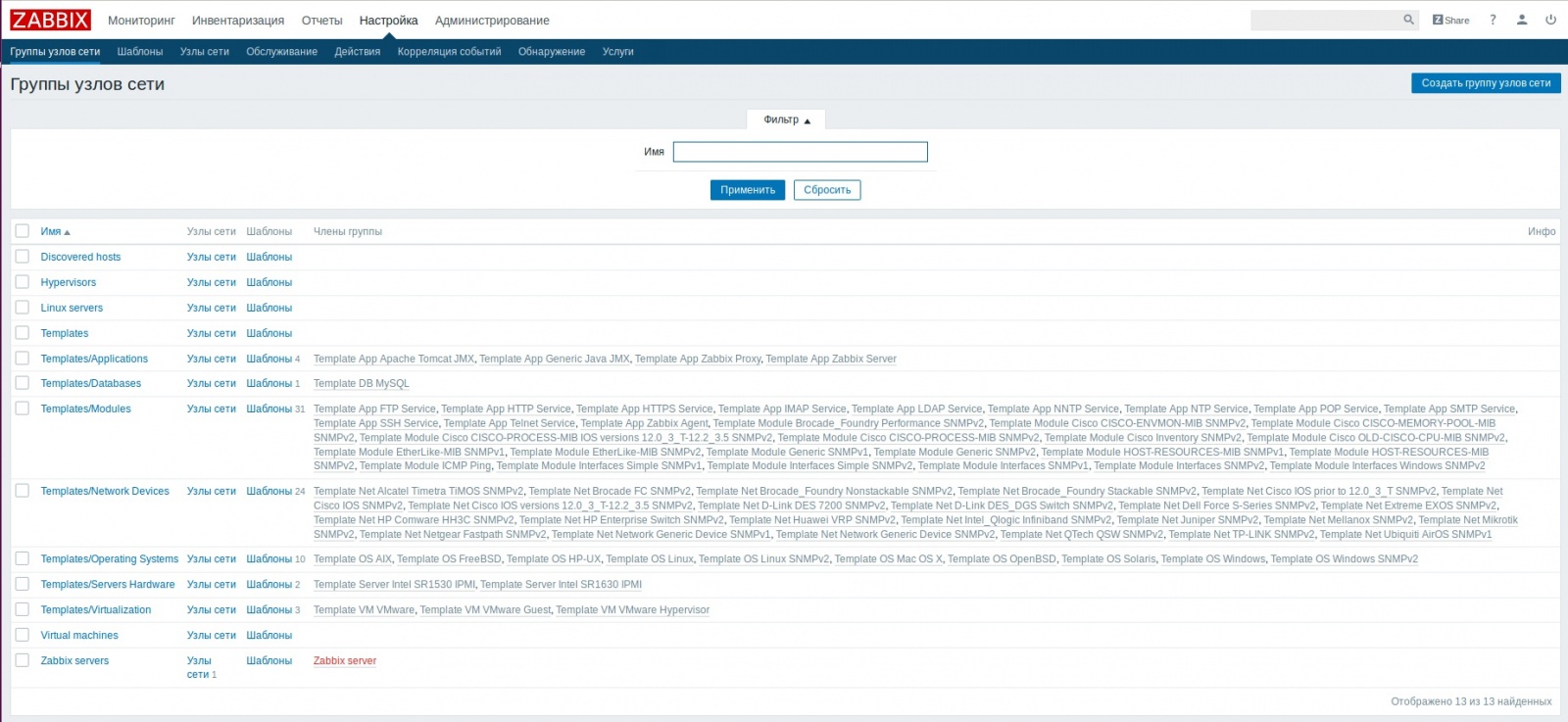Open Узлы сети link in Zabbix servers row
This screenshot has width=1568, height=722.
coord(199,667)
